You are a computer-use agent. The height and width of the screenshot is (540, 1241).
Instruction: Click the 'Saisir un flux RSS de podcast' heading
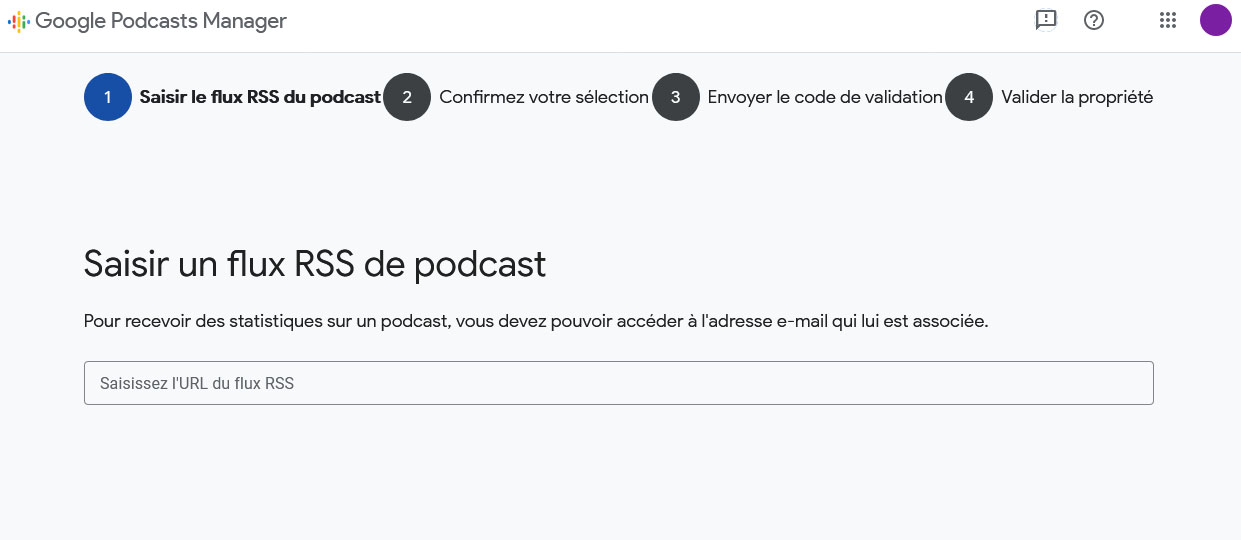[315, 264]
